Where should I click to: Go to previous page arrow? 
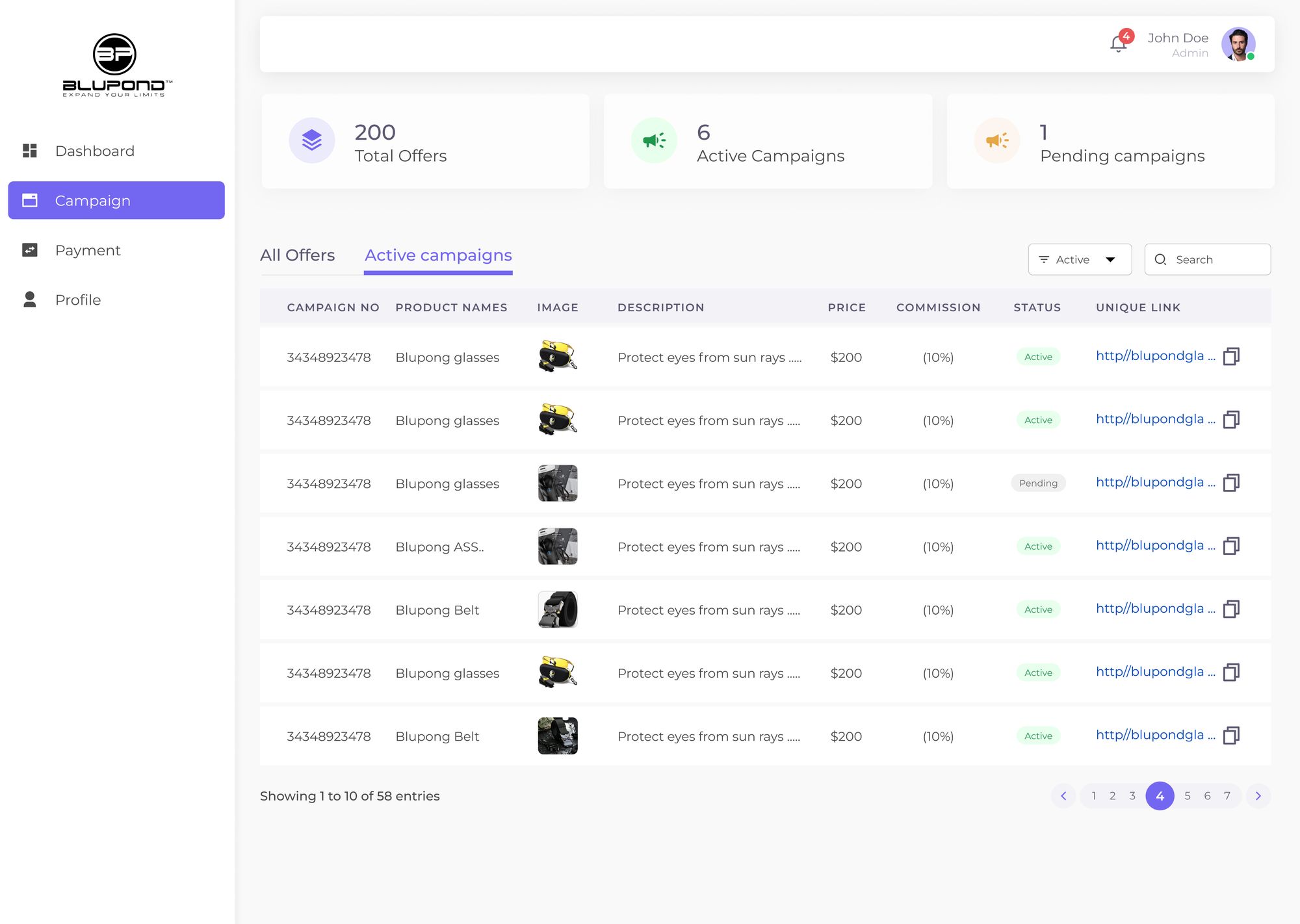tap(1063, 796)
